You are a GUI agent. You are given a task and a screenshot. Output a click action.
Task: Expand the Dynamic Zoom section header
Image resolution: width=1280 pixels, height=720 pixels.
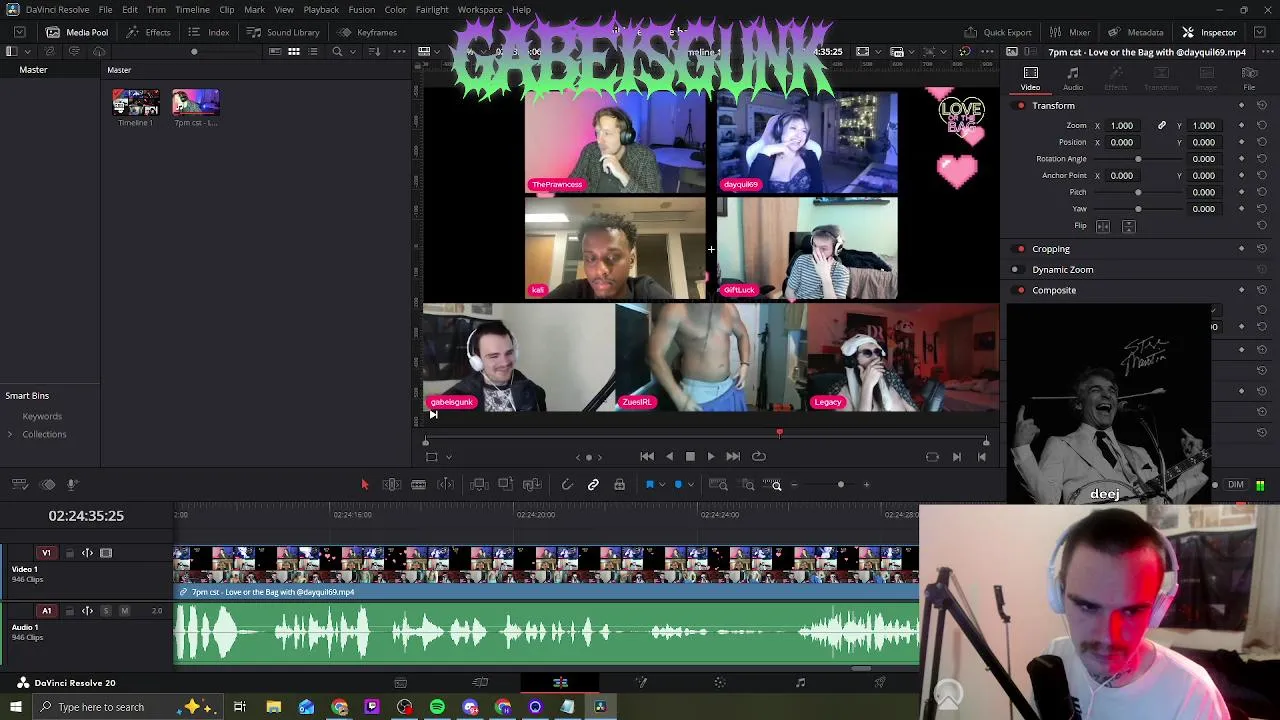click(1062, 270)
